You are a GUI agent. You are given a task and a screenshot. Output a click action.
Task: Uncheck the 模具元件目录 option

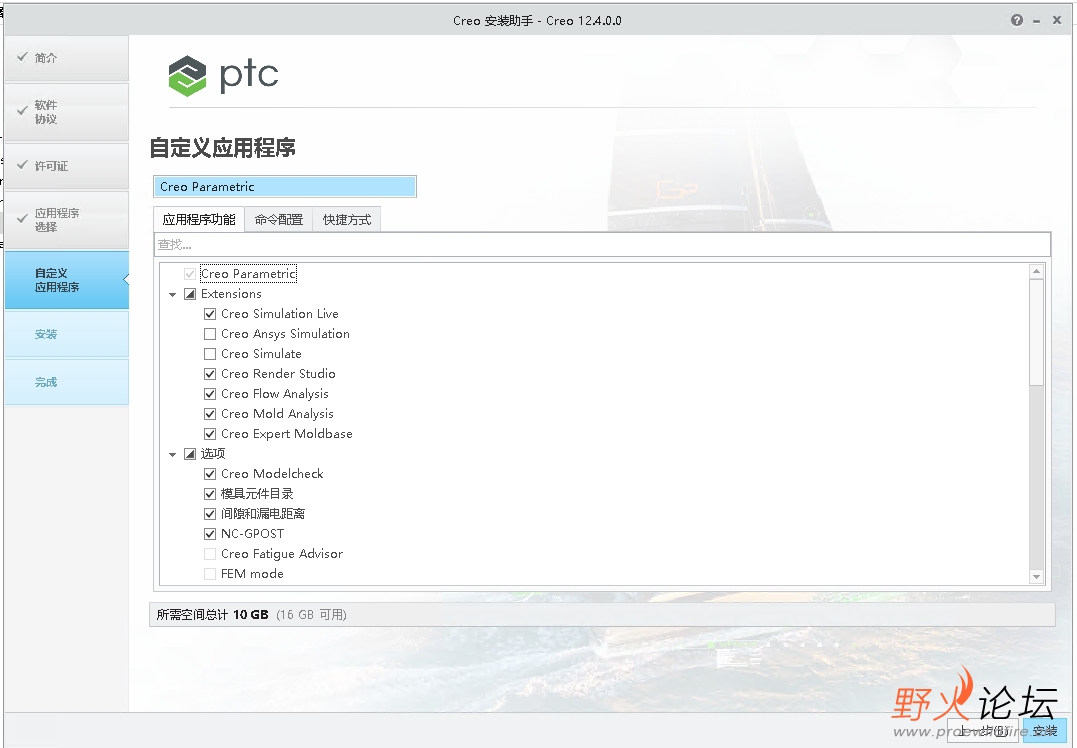pos(210,494)
